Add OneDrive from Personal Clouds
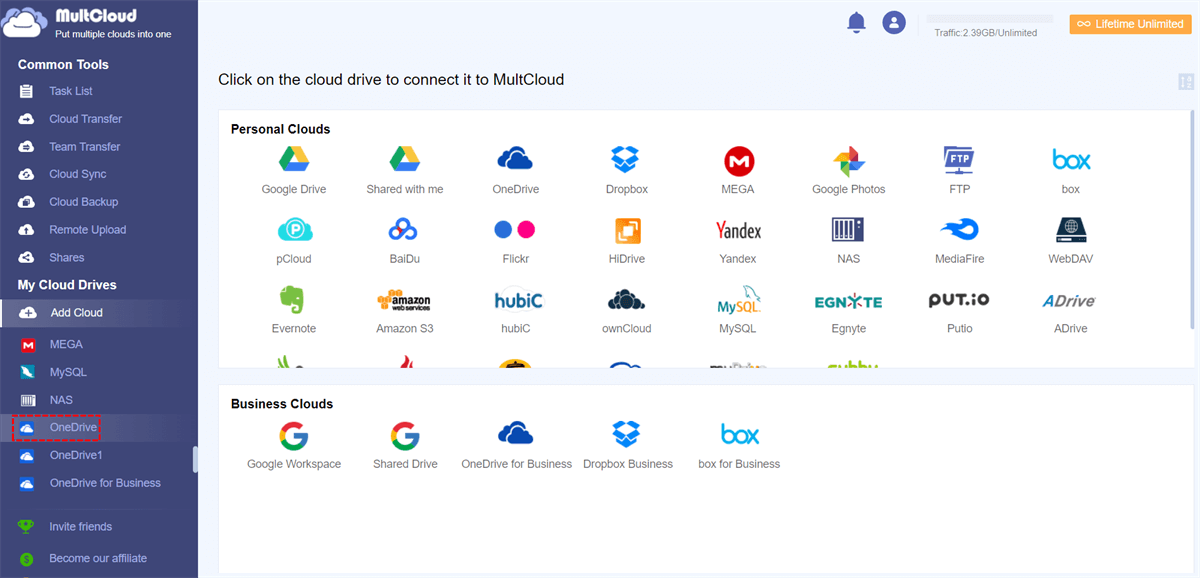The width and height of the screenshot is (1200, 578). pyautogui.click(x=515, y=159)
